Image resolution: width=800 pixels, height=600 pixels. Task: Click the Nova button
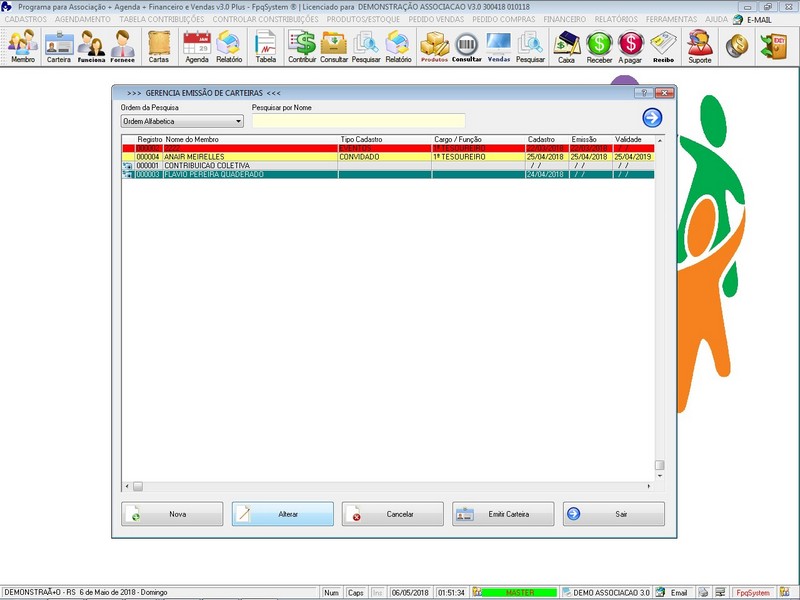172,514
